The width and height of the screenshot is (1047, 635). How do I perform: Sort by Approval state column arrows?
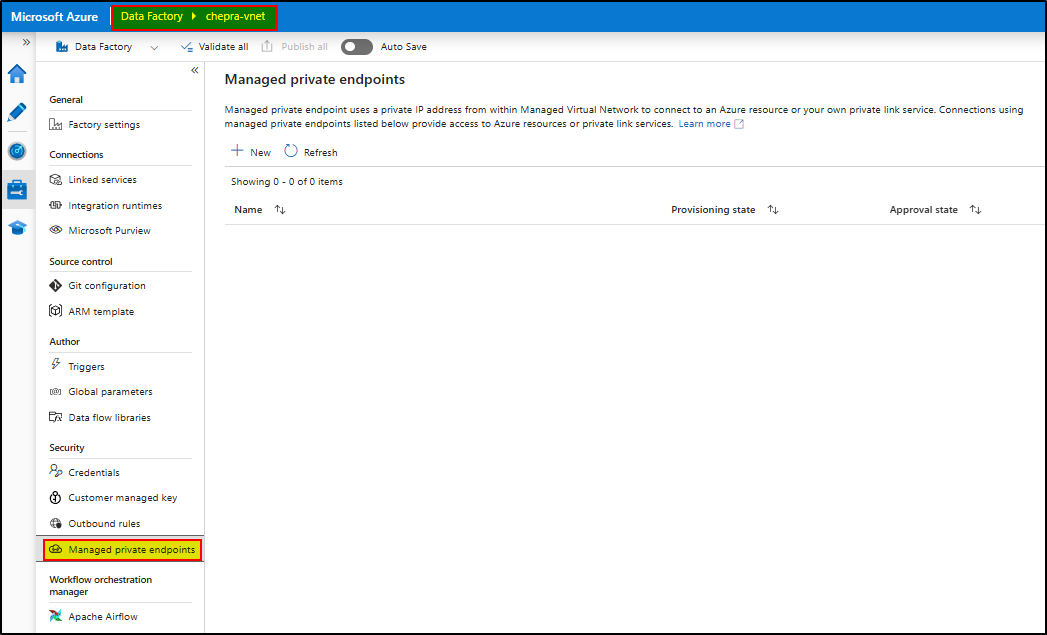click(x=976, y=210)
